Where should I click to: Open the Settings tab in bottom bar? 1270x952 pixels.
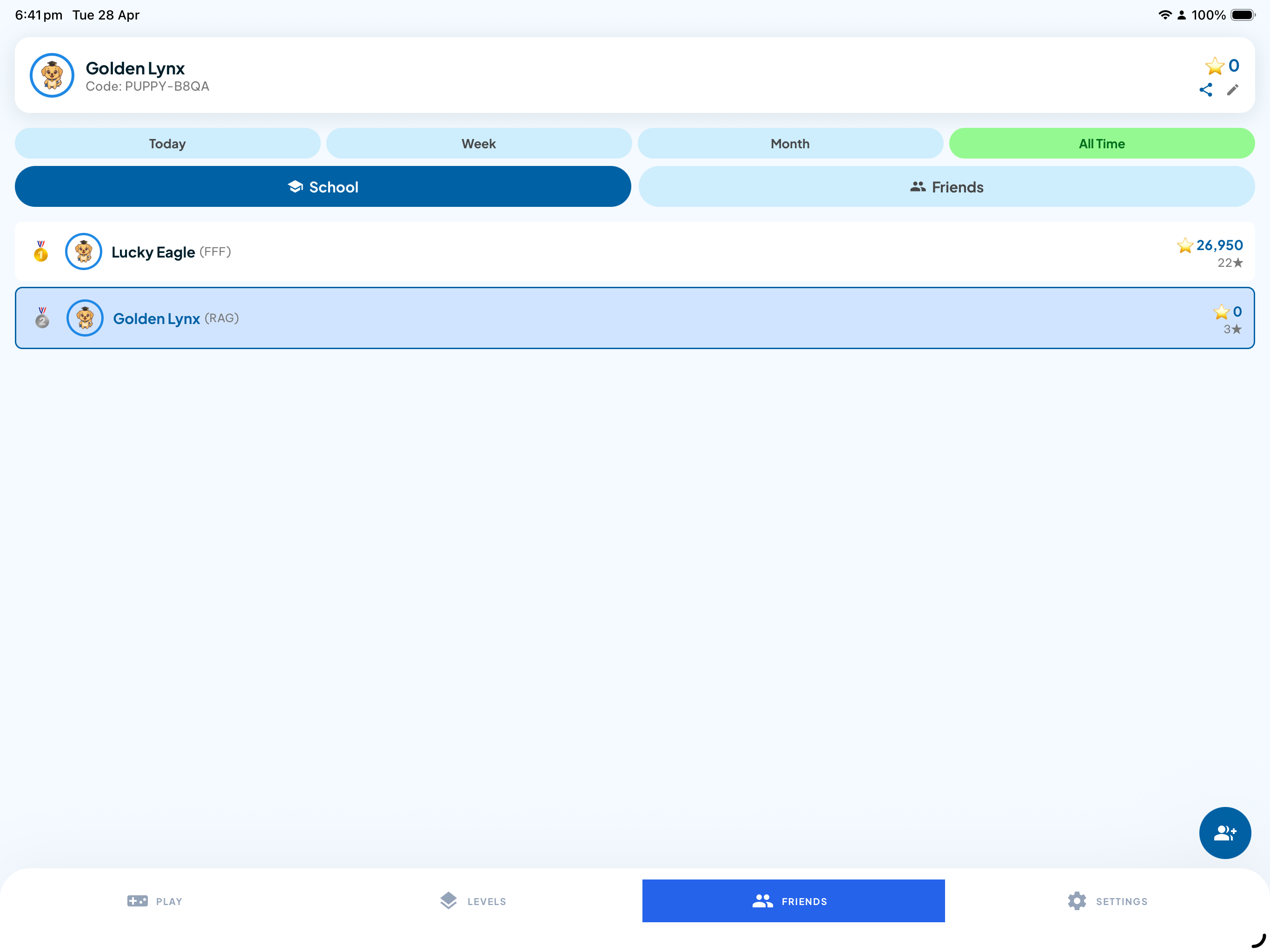[1107, 901]
